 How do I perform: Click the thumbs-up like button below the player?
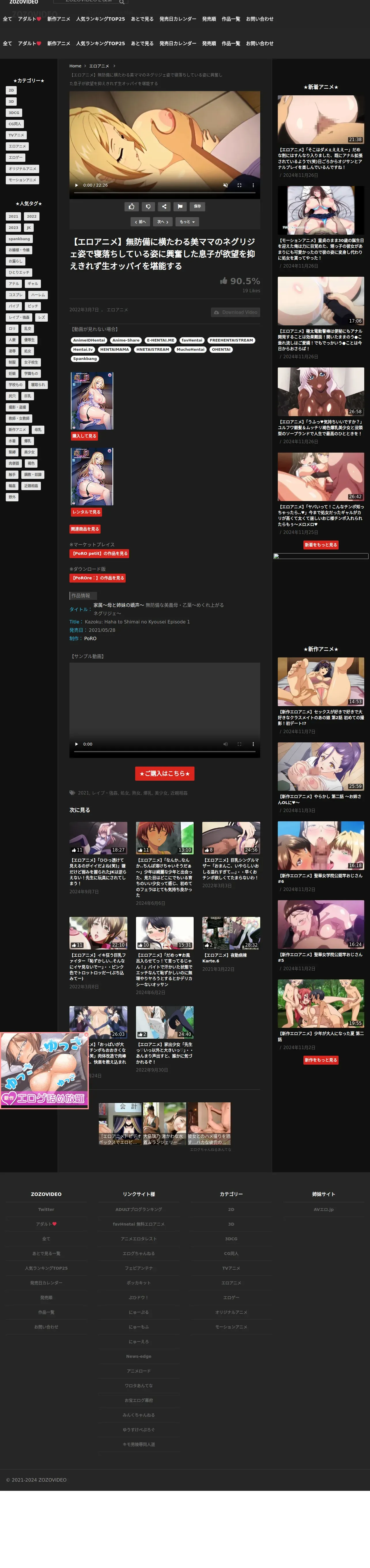(132, 206)
